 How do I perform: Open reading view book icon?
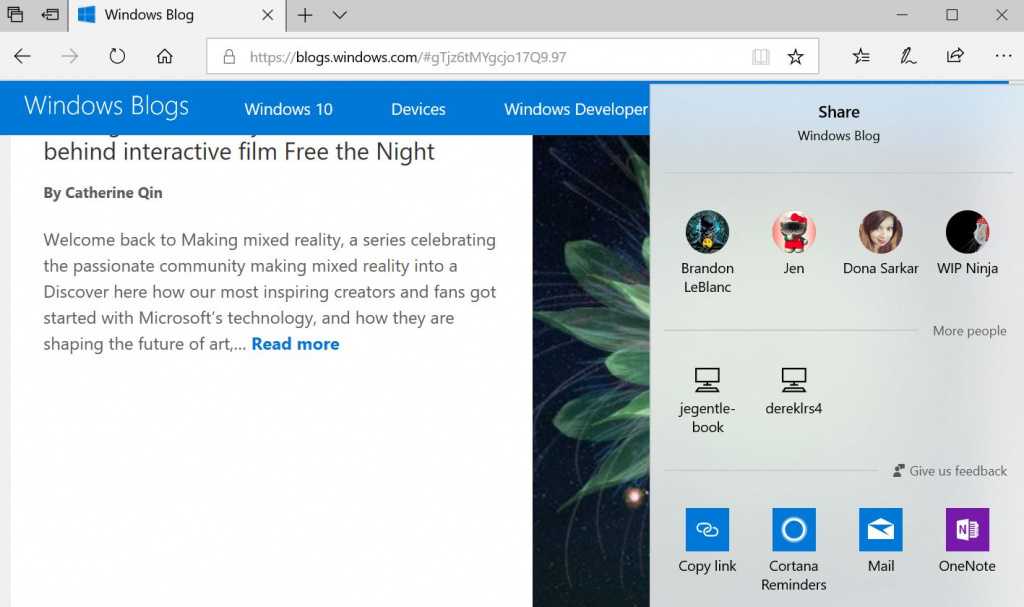761,57
